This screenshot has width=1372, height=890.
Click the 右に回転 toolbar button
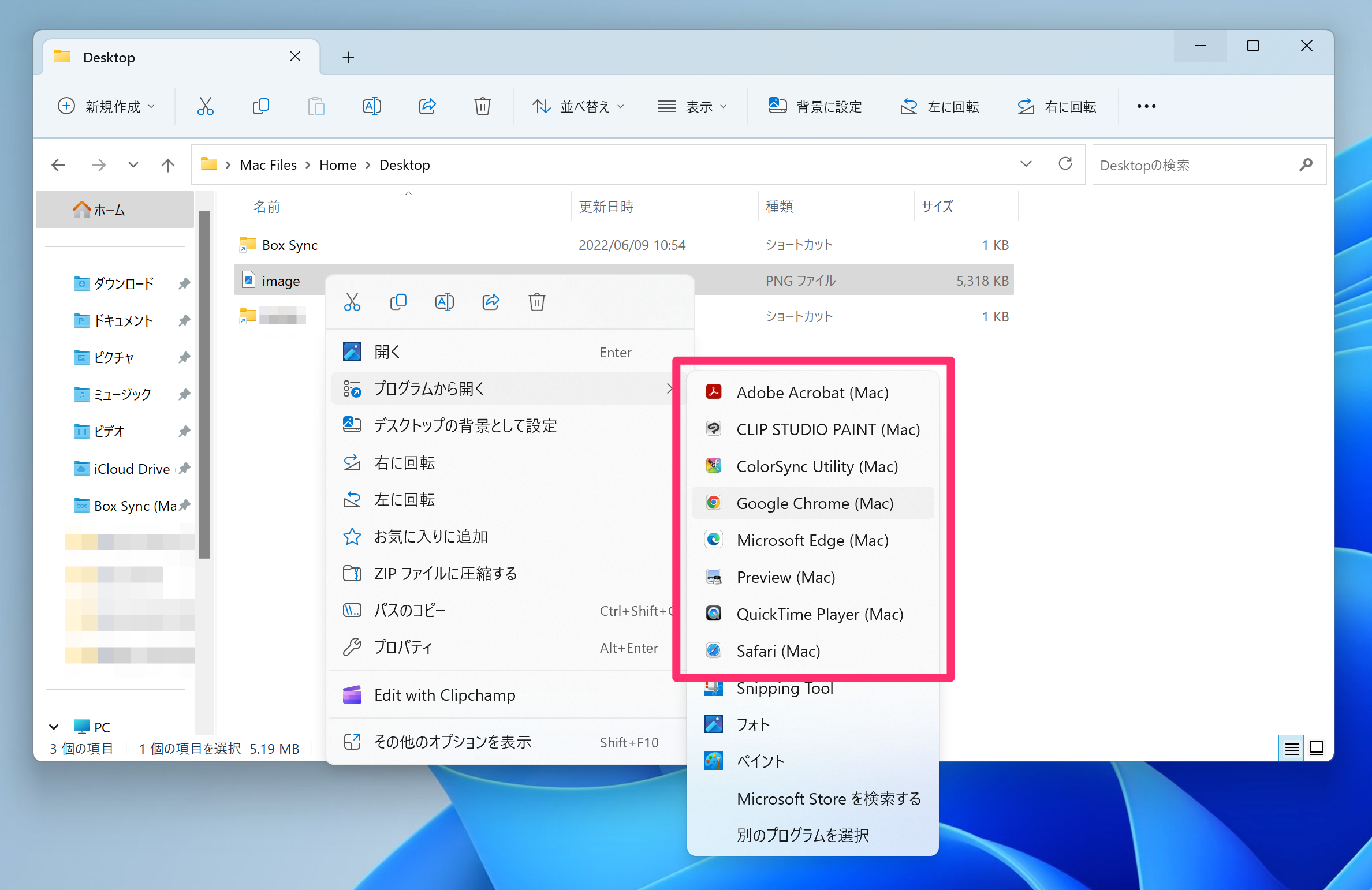pyautogui.click(x=1057, y=107)
